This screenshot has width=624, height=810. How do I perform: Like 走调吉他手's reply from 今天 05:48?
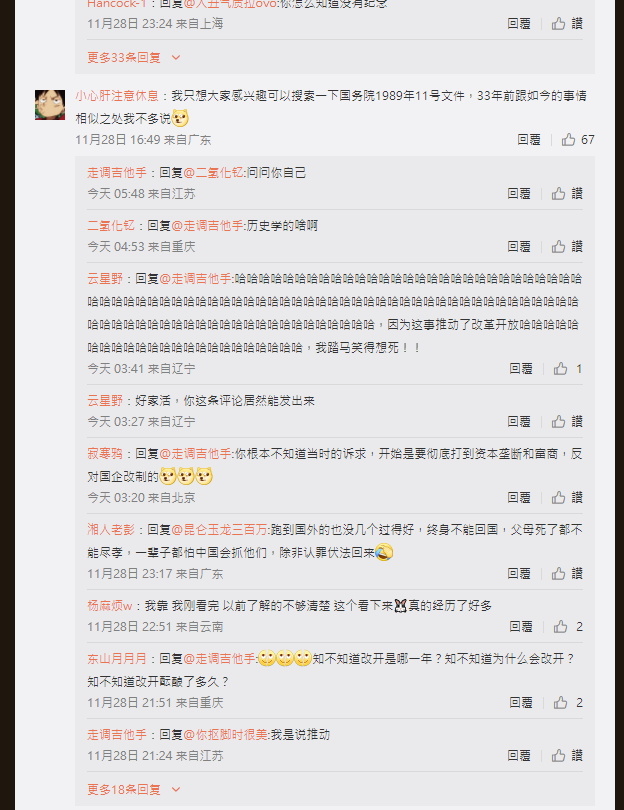click(567, 194)
